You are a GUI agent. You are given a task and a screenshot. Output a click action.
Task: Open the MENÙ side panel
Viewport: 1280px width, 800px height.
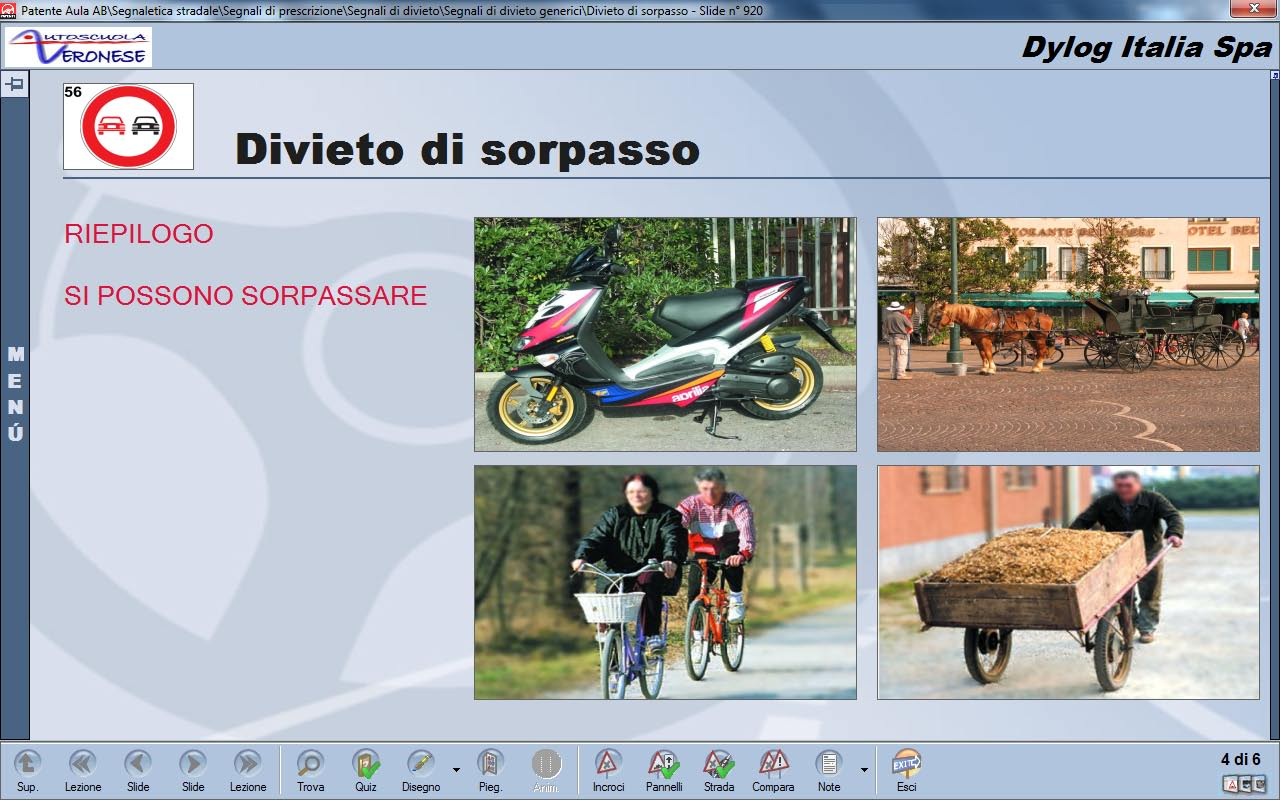point(15,394)
